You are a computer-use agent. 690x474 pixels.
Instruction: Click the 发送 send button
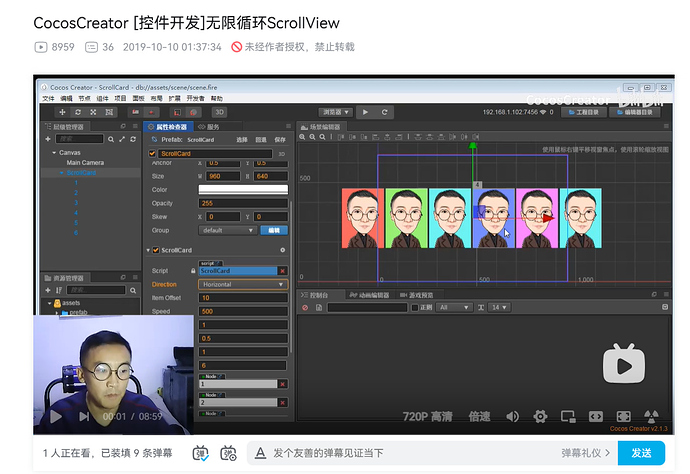pos(641,453)
